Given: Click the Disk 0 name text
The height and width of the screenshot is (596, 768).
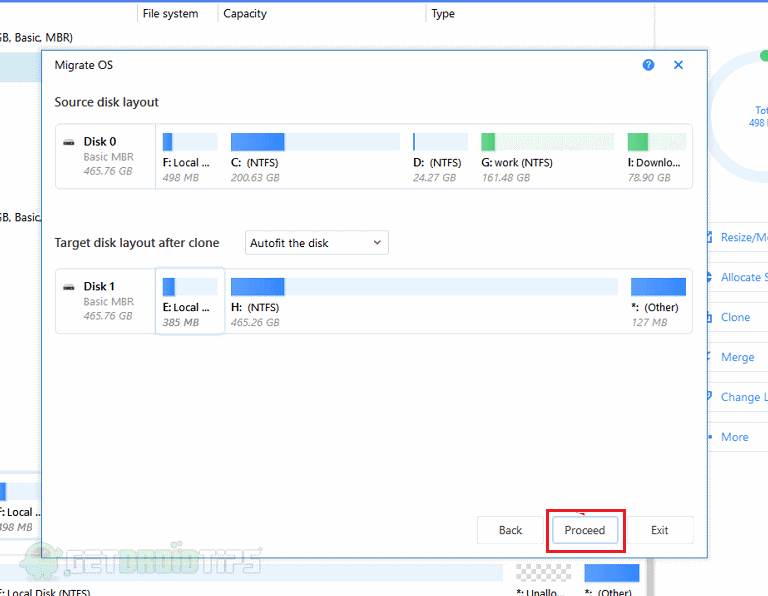Looking at the screenshot, I should (x=100, y=142).
